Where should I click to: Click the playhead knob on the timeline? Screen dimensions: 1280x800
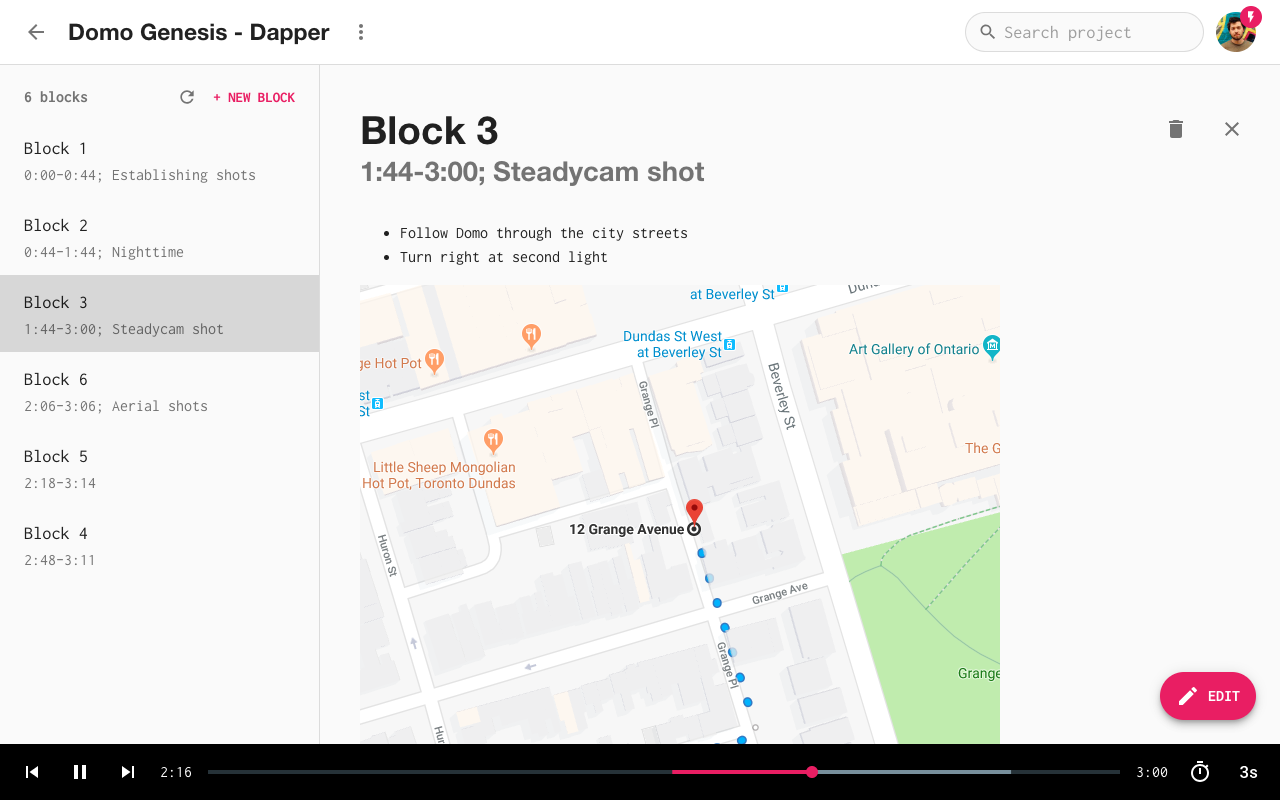(x=812, y=772)
